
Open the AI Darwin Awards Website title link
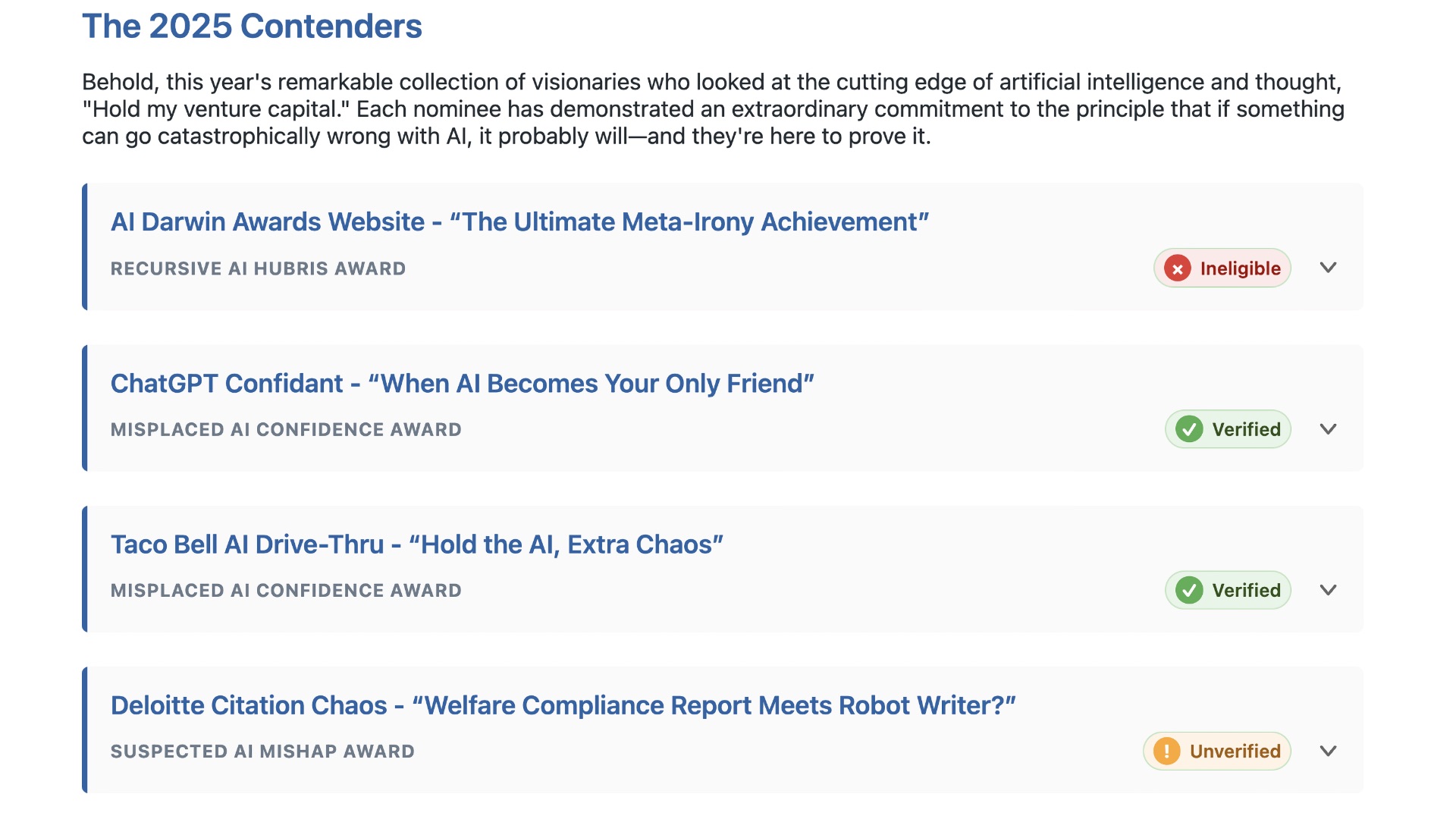[x=519, y=222]
